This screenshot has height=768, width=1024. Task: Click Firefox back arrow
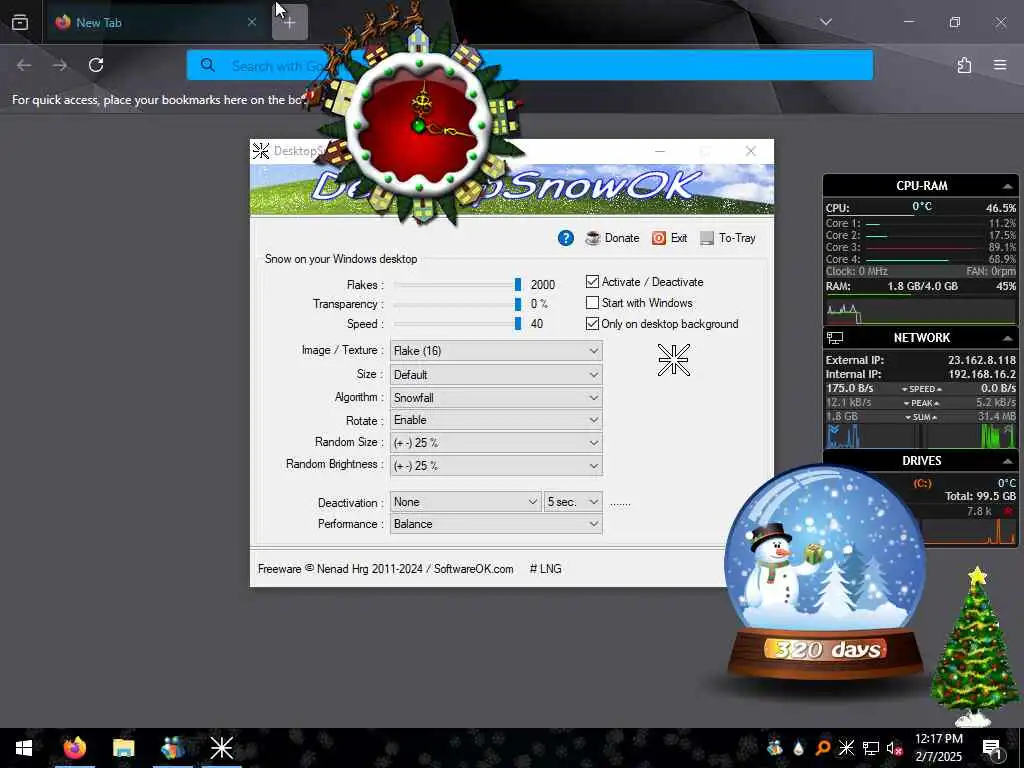(24, 65)
